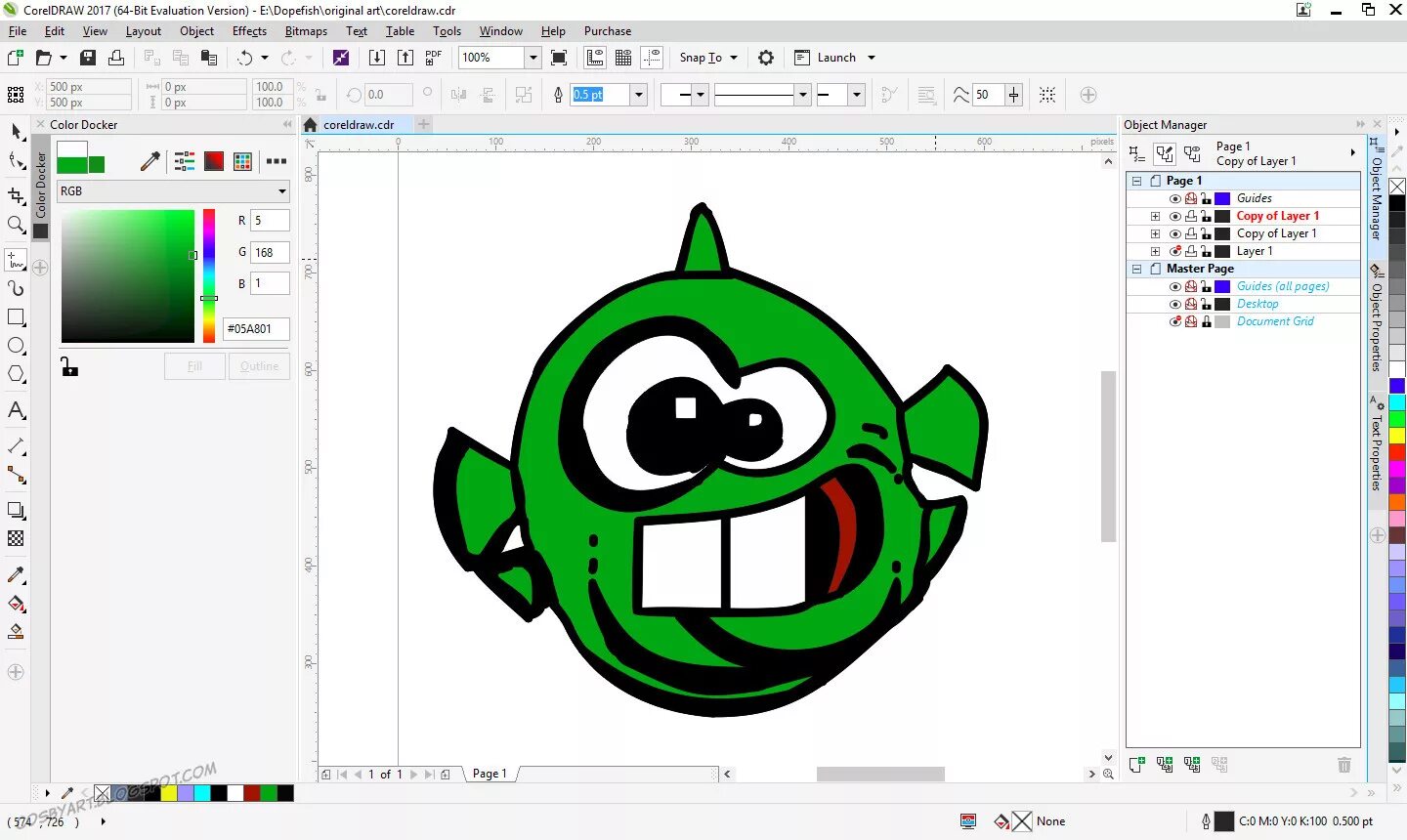This screenshot has height=840, width=1407.
Task: Pick the cyan swatch in bottom document palette
Action: click(x=202, y=793)
